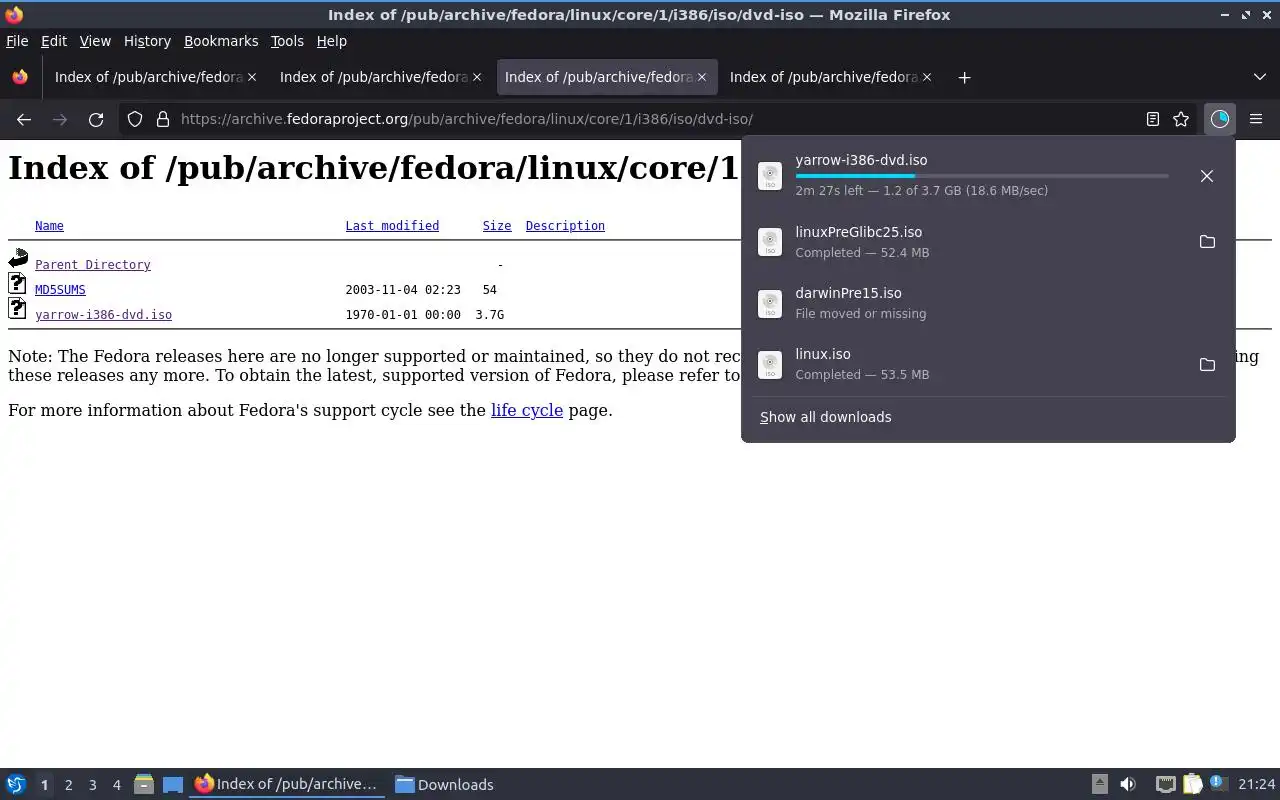This screenshot has height=800, width=1280.
Task: Cancel the yarrow-i386-dvd.iso download
Action: pyautogui.click(x=1207, y=176)
